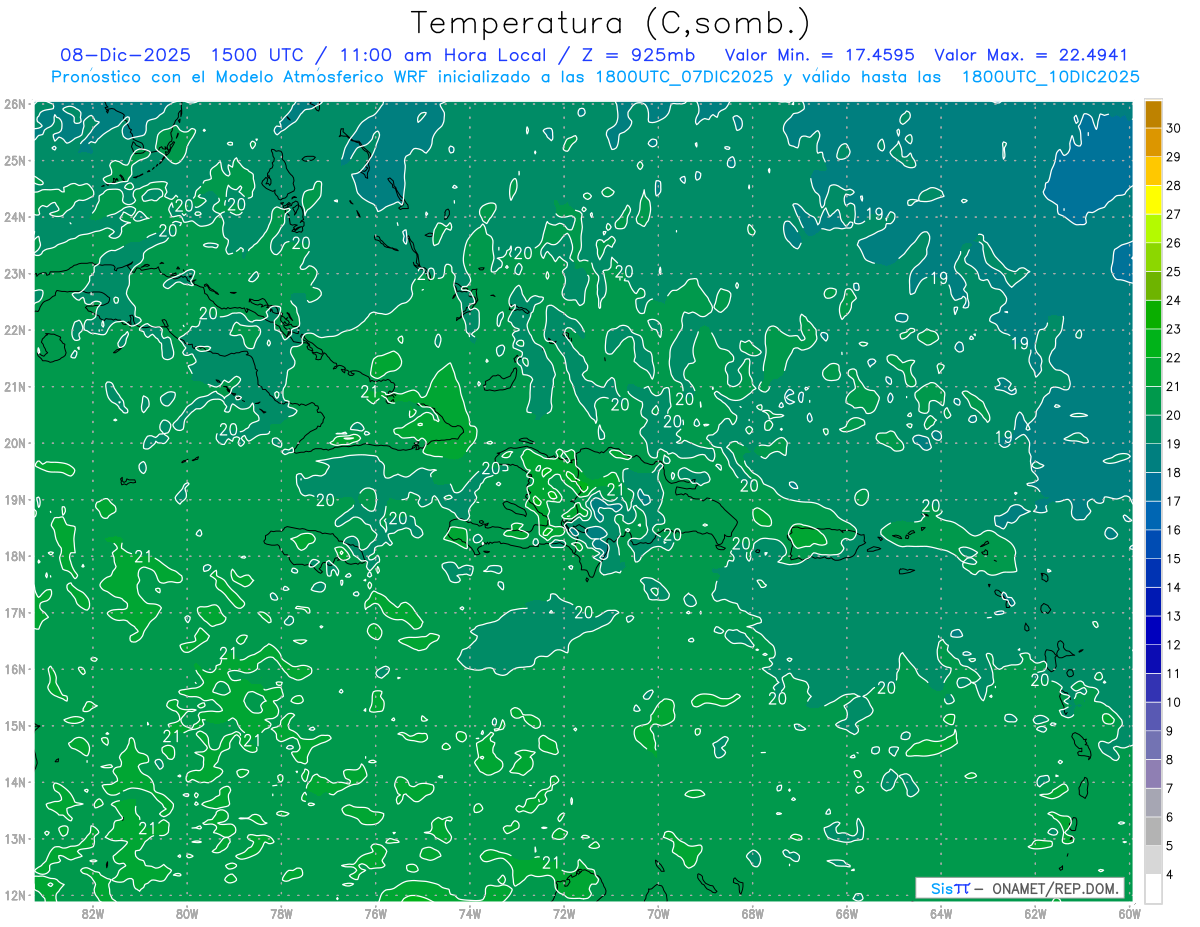Click the '17' color scale label
This screenshot has width=1200, height=927.
point(1174,501)
